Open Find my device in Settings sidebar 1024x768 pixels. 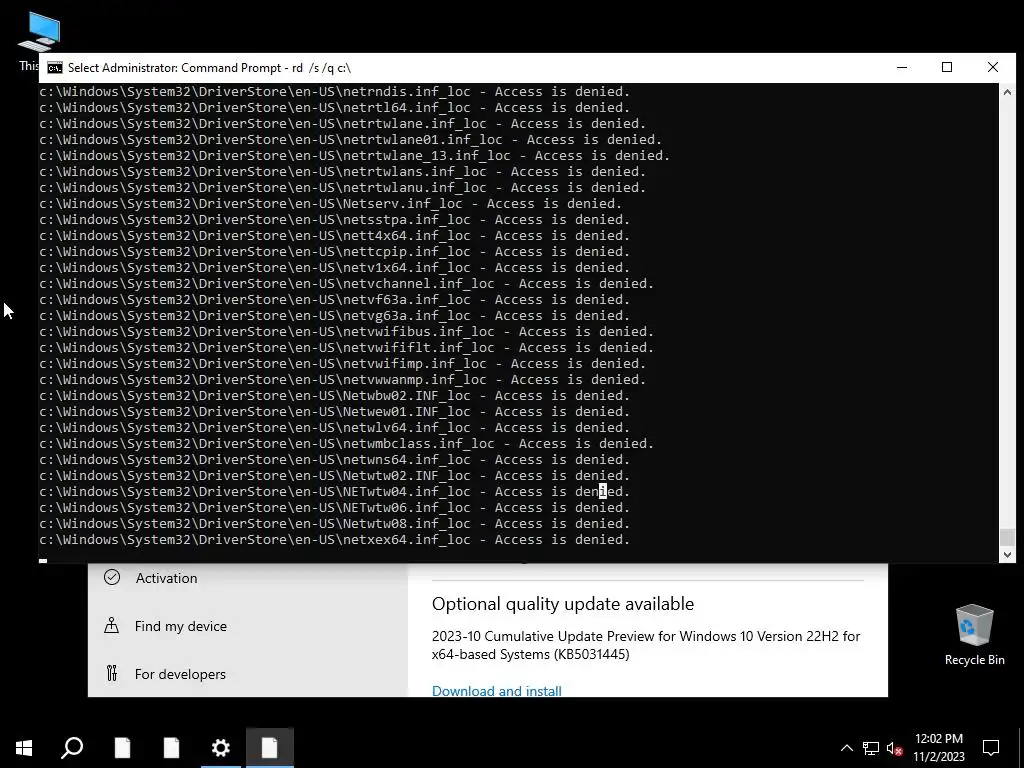(181, 626)
